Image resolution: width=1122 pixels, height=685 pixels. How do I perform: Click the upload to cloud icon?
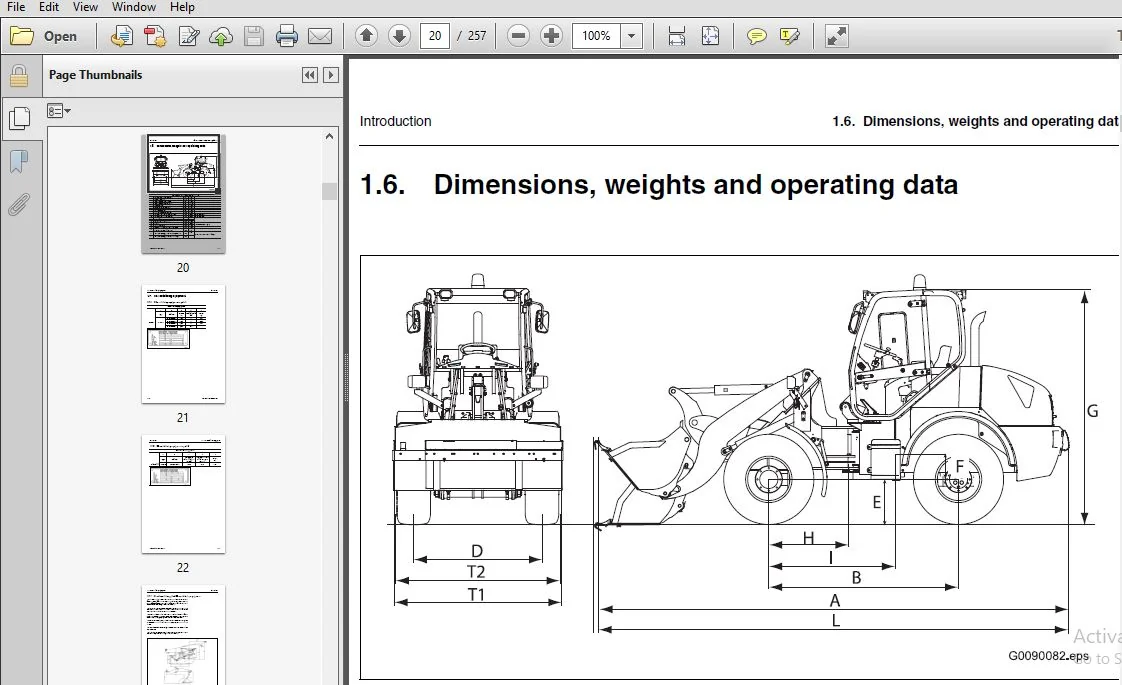221,36
